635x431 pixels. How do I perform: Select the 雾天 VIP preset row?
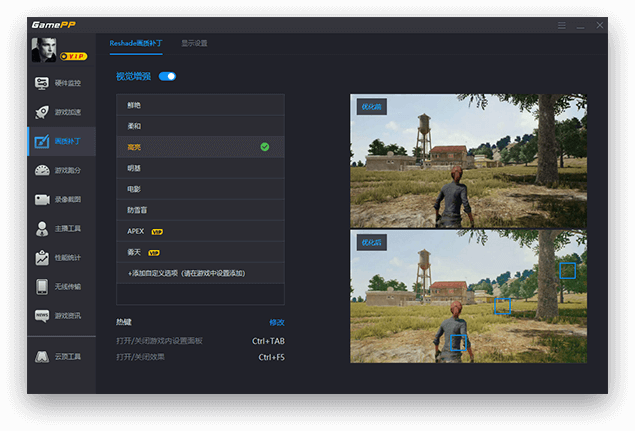coord(200,252)
